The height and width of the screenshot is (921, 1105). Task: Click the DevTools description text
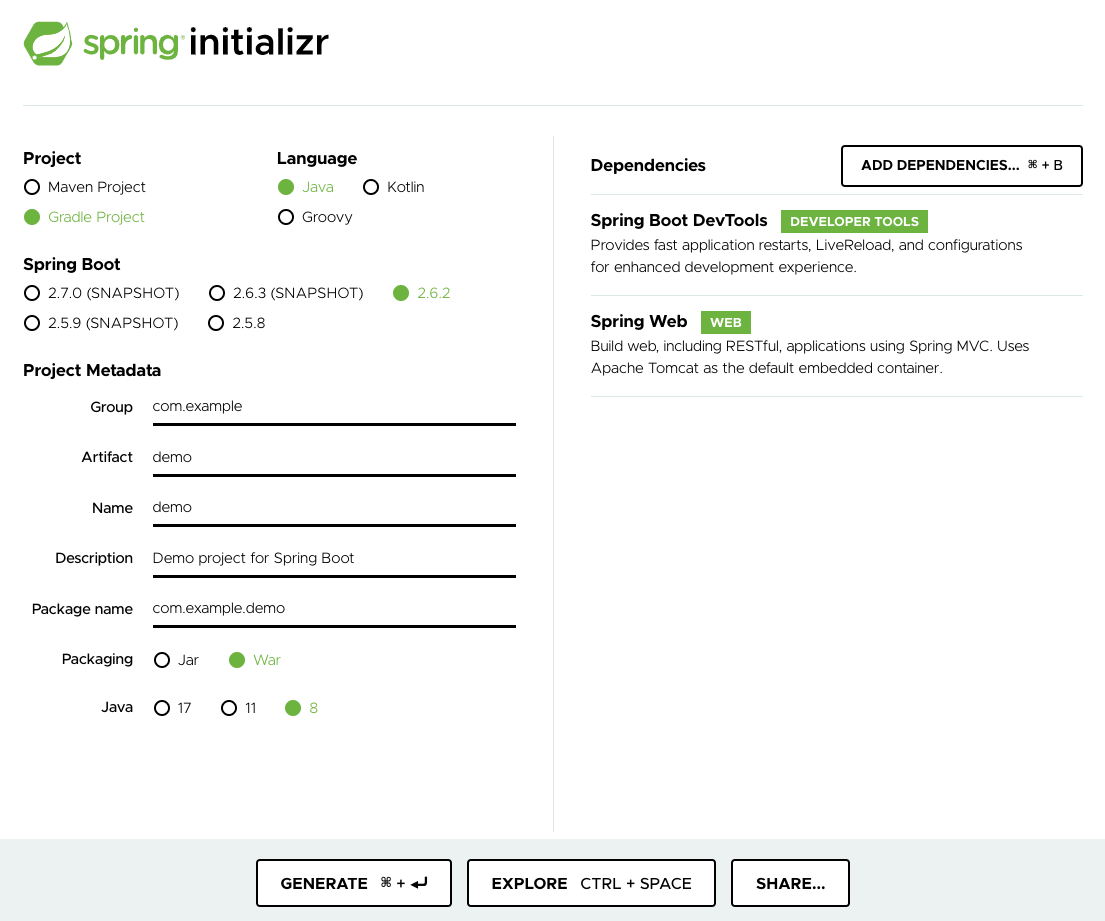[806, 256]
